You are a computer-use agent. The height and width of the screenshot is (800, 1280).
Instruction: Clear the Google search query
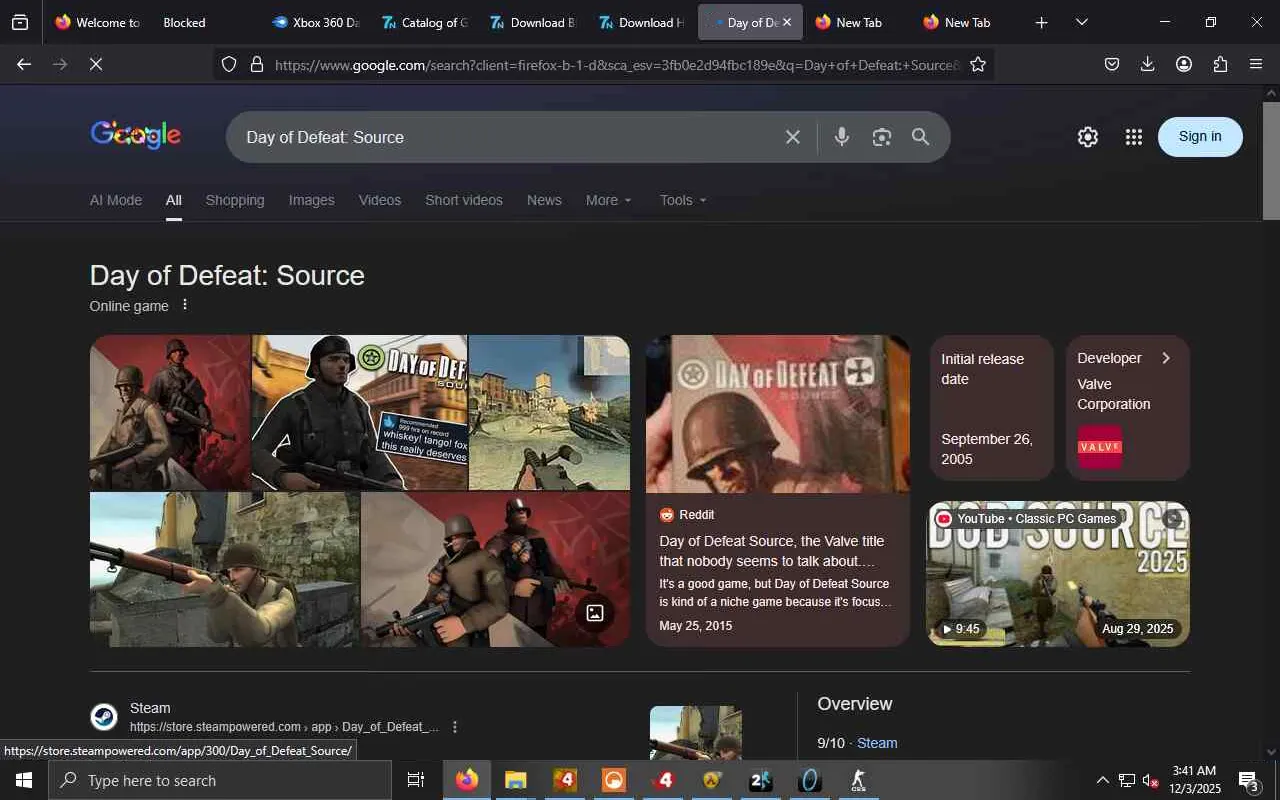(x=793, y=137)
